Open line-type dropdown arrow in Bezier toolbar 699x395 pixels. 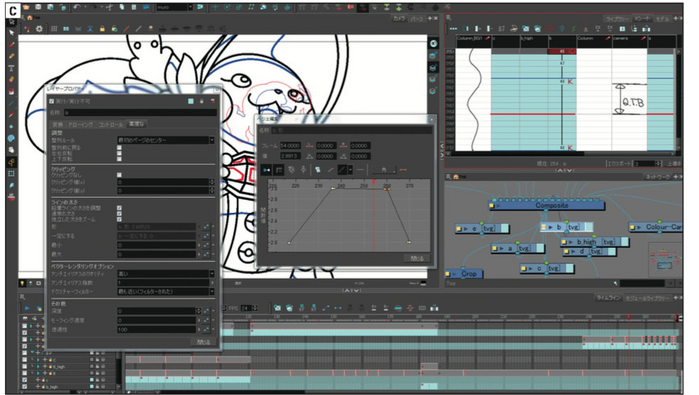coord(350,170)
